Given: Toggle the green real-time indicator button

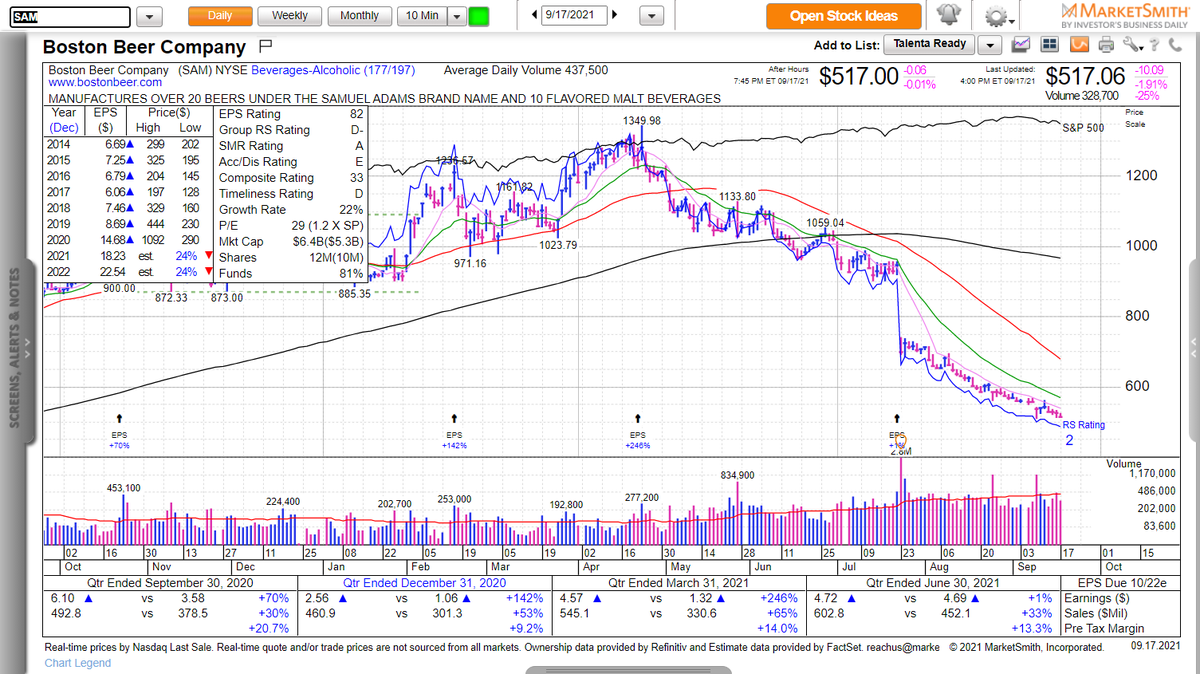Looking at the screenshot, I should coord(480,16).
